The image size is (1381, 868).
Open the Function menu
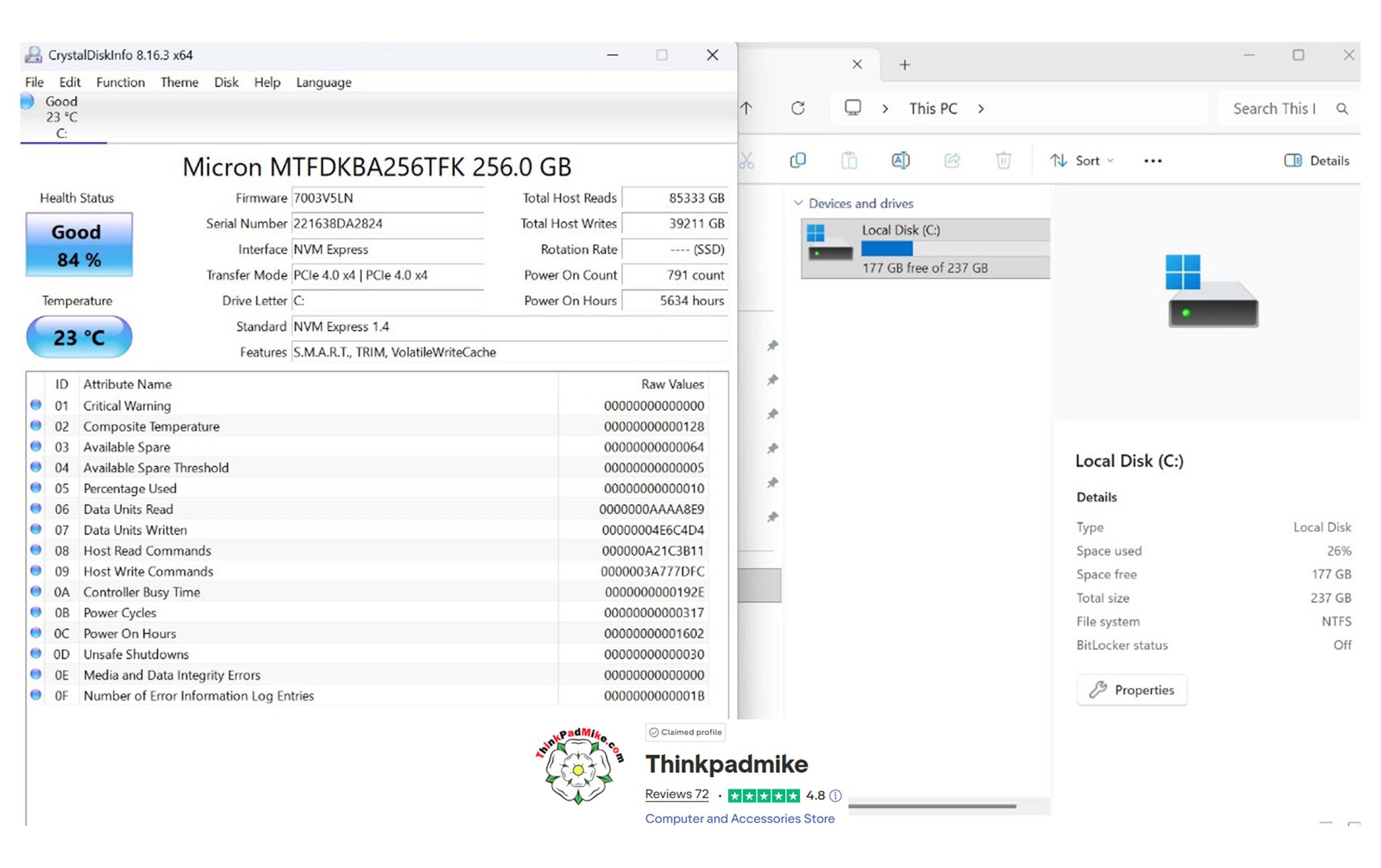point(120,82)
